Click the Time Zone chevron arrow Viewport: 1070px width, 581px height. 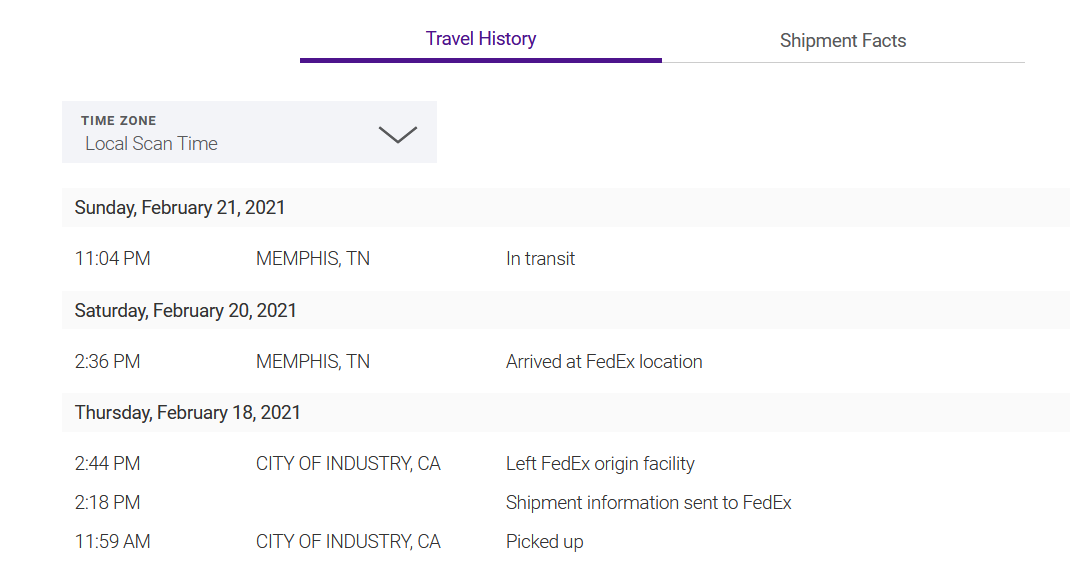pyautogui.click(x=398, y=133)
